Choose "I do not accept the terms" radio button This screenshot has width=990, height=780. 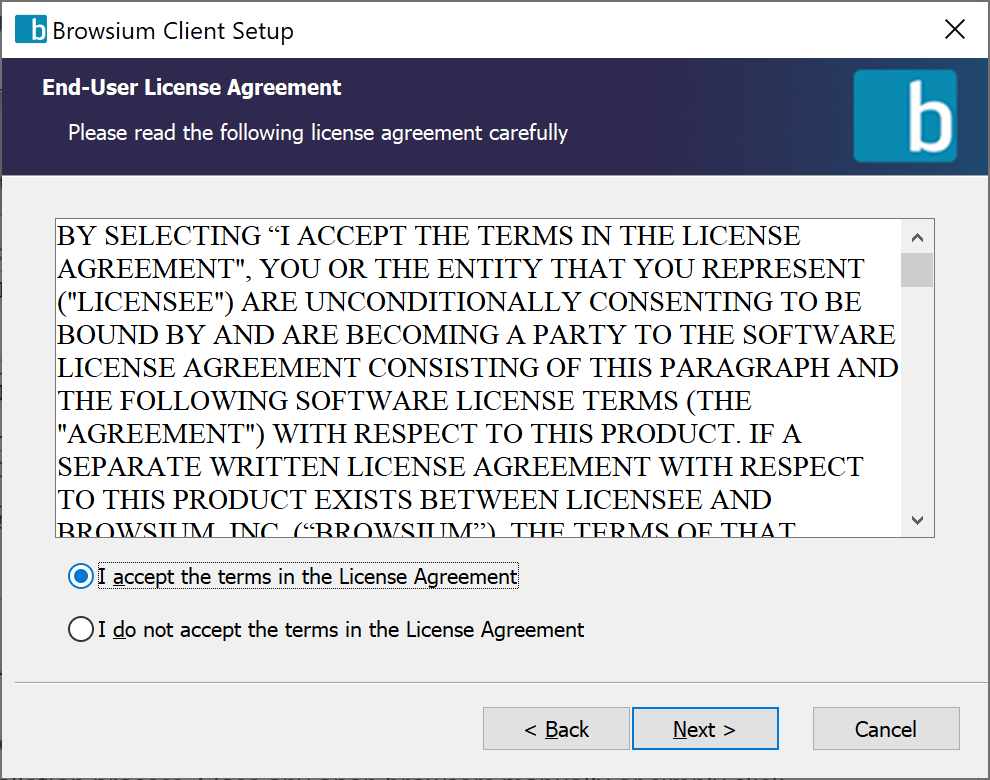pyautogui.click(x=81, y=630)
